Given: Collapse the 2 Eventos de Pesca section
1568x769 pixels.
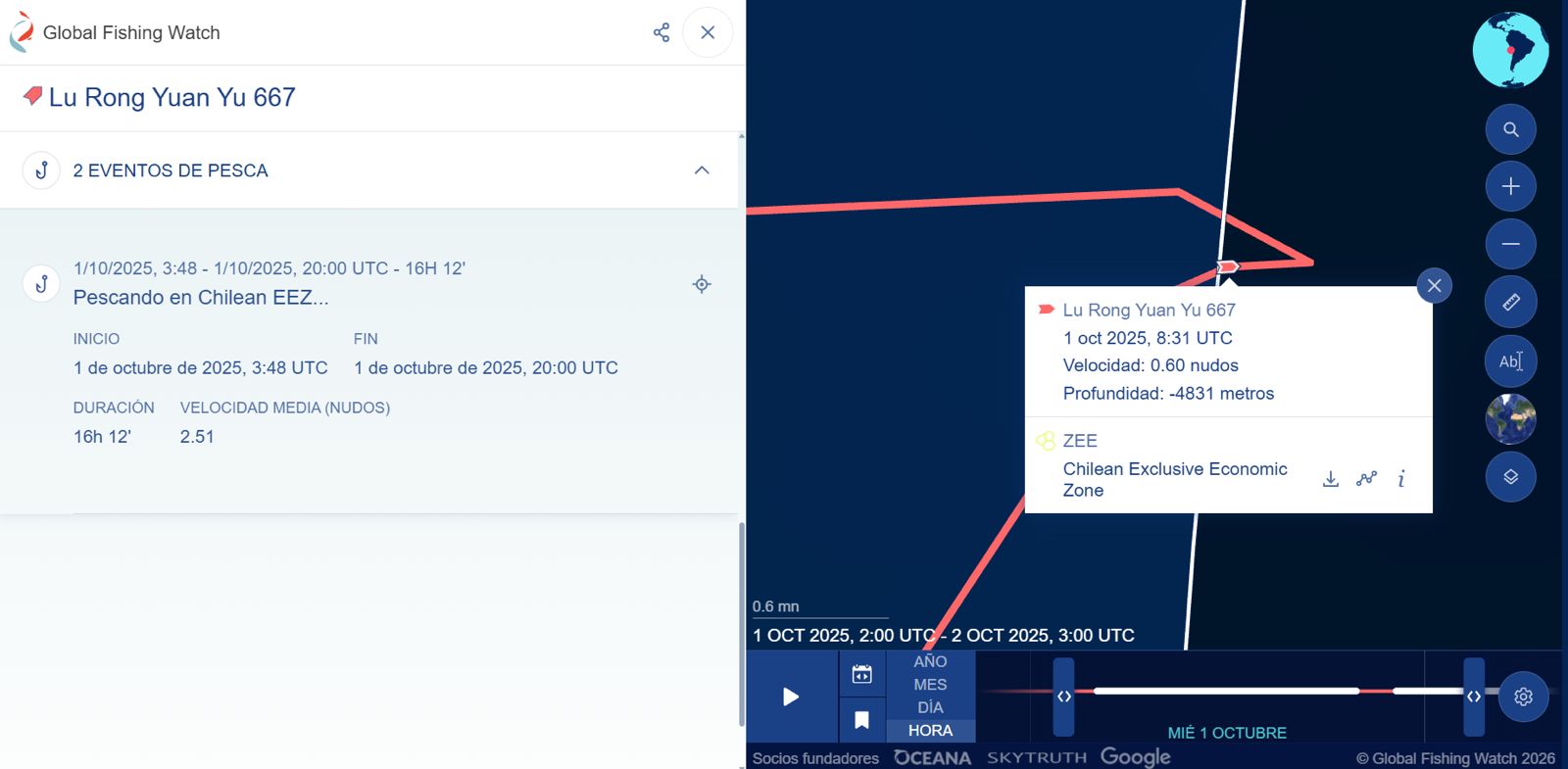Looking at the screenshot, I should pyautogui.click(x=702, y=170).
